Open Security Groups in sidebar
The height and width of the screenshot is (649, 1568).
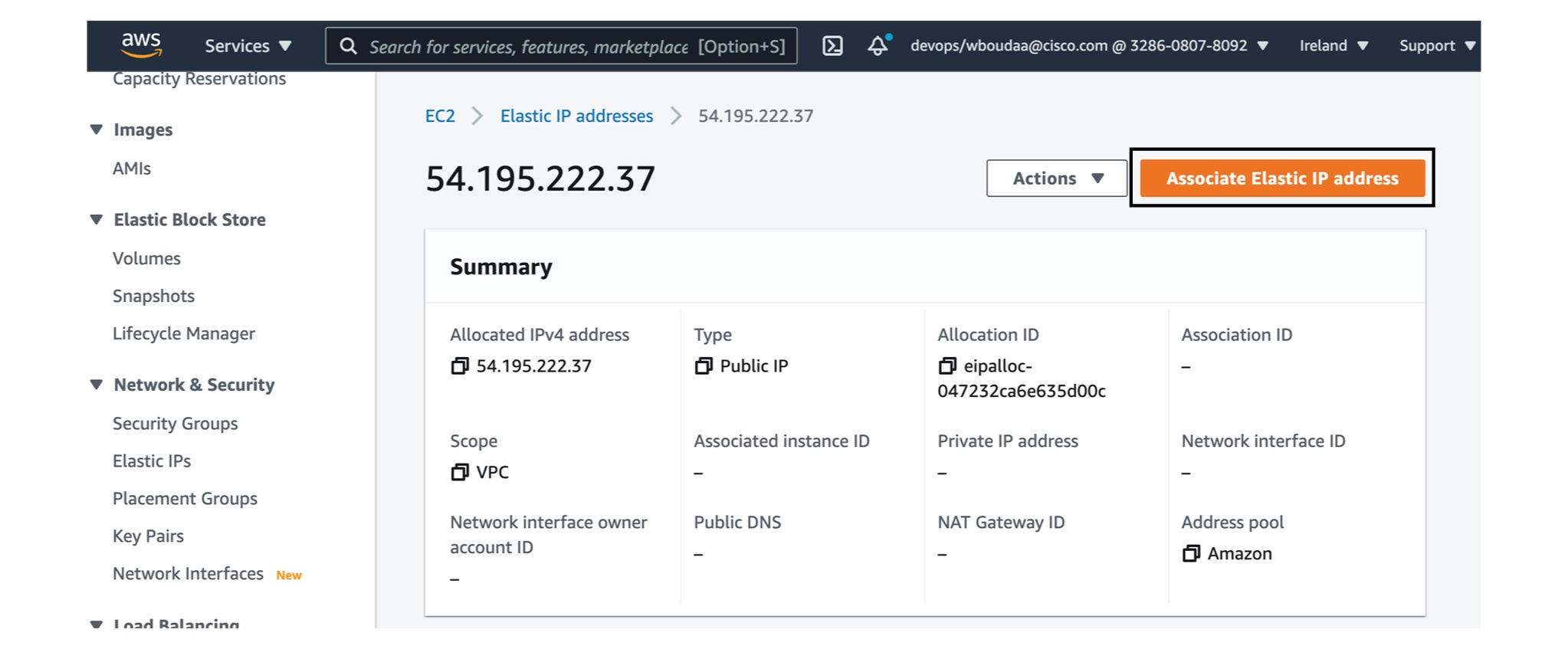175,424
